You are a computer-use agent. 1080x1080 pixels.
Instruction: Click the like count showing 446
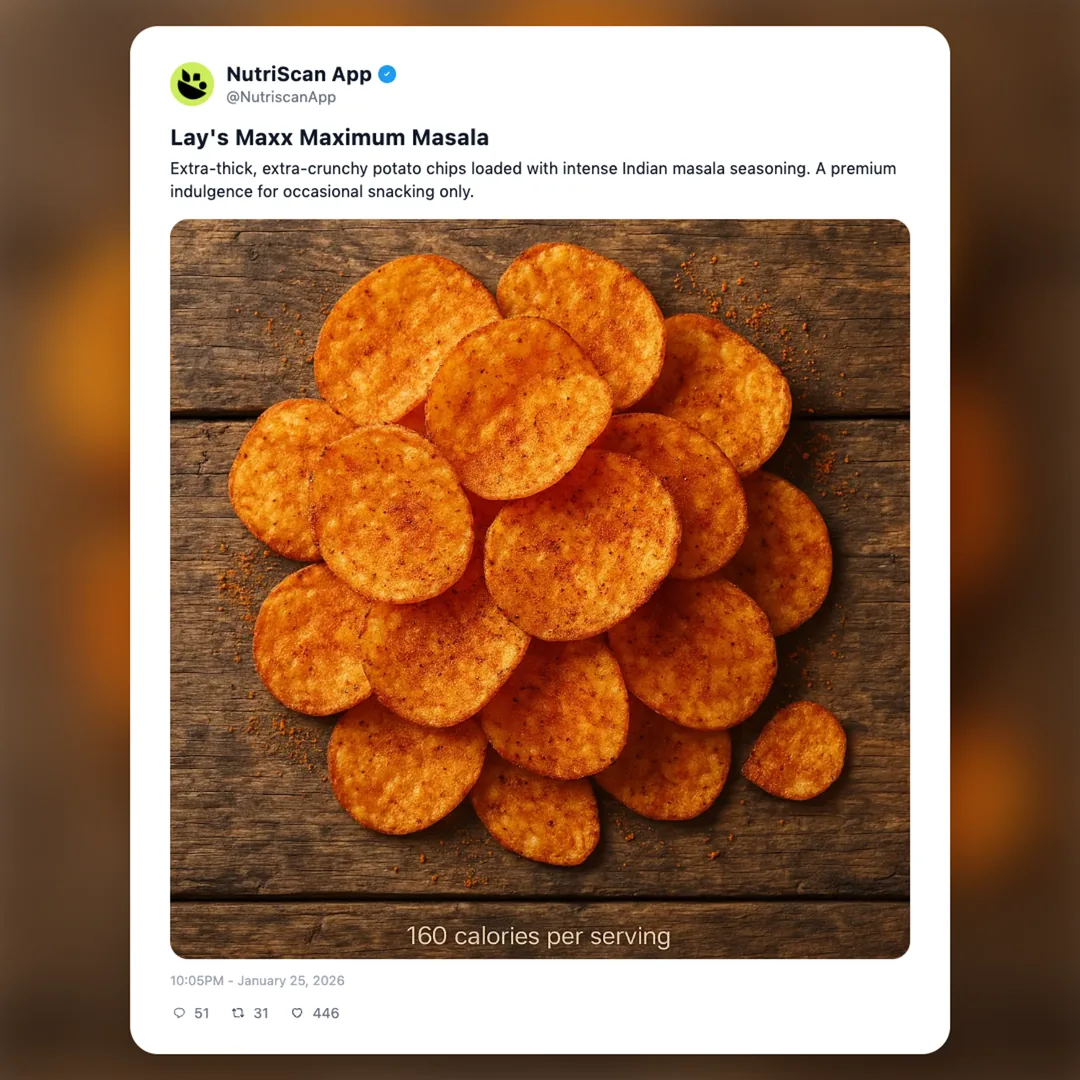pyautogui.click(x=325, y=1013)
